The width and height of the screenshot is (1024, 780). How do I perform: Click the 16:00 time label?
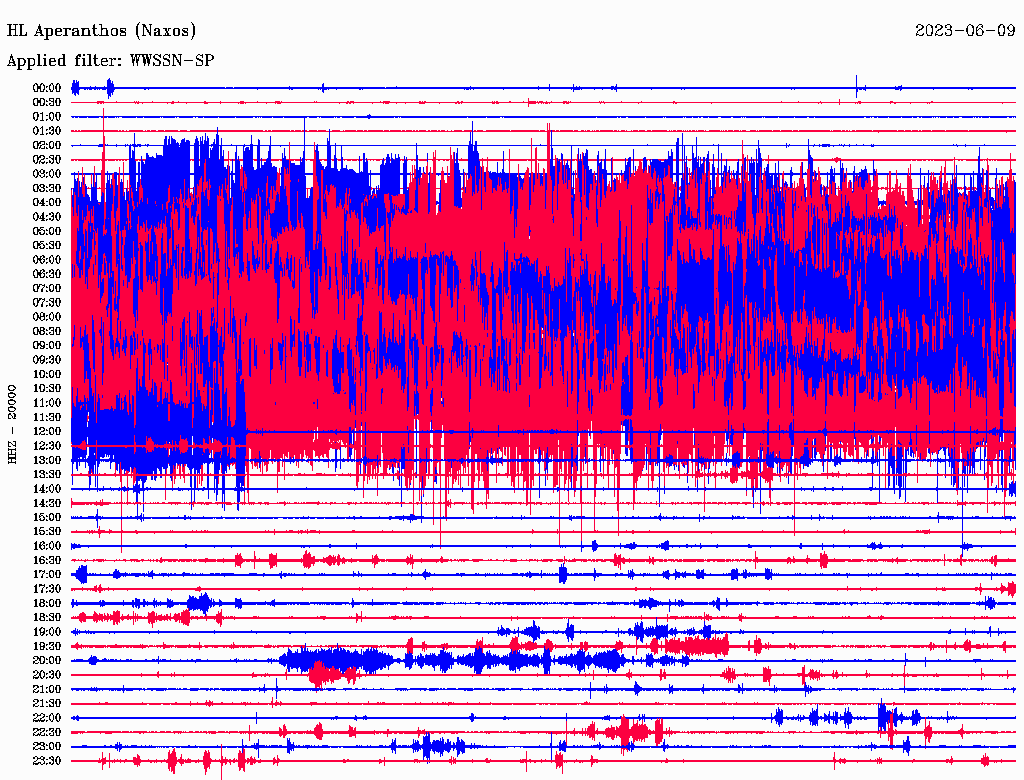click(47, 545)
